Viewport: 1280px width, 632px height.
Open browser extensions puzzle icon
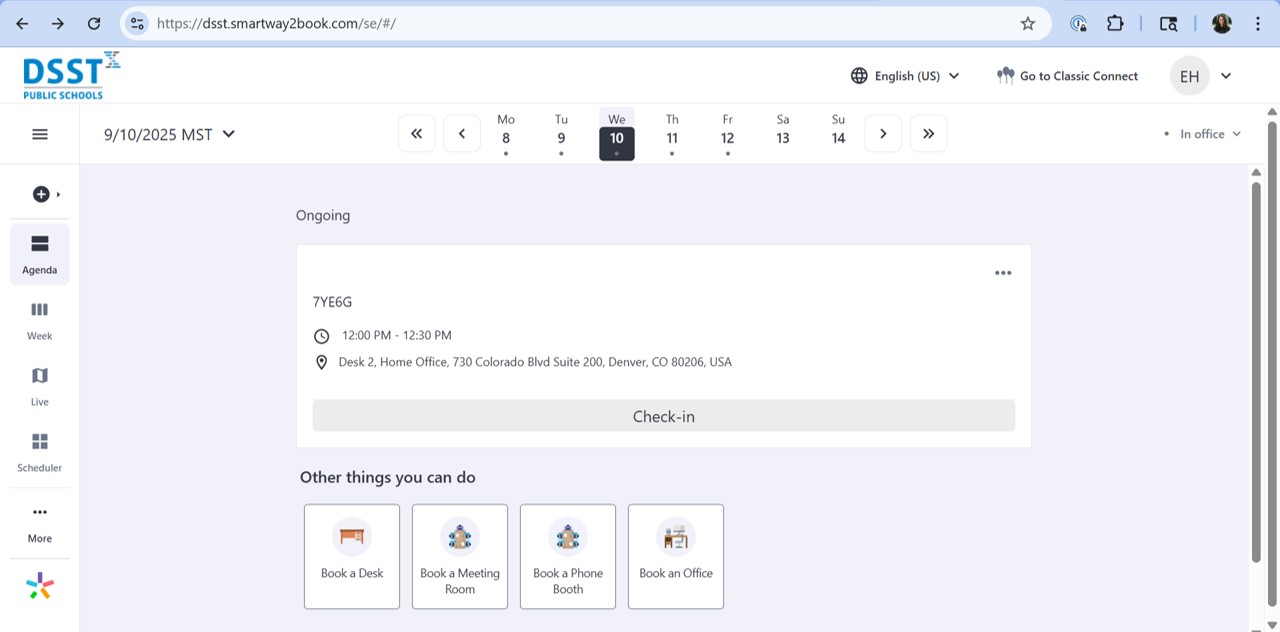click(x=1115, y=23)
